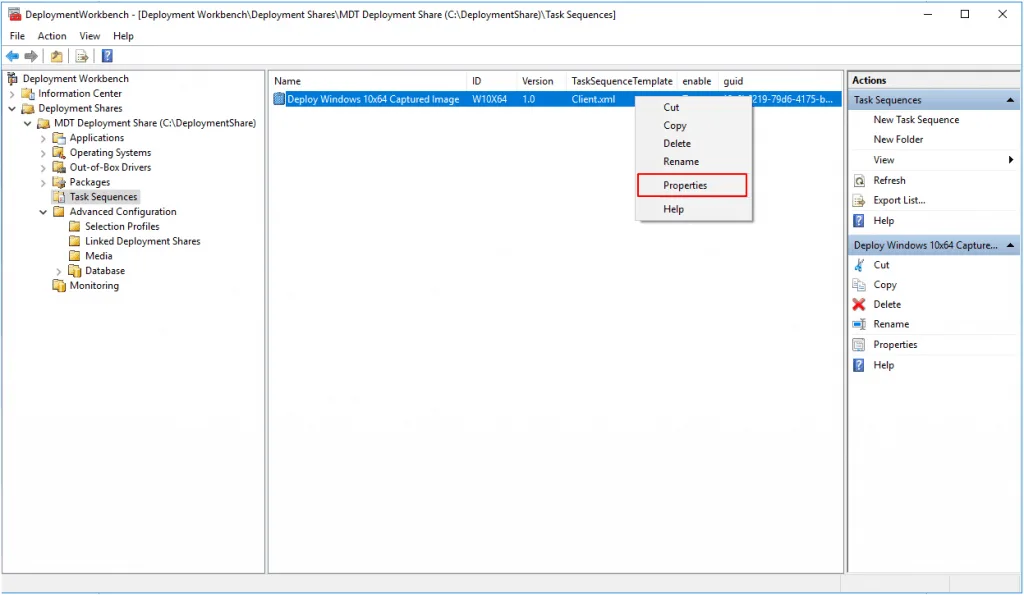Sort by the Name column header
Viewport: 1024px width, 595px height.
coord(367,81)
